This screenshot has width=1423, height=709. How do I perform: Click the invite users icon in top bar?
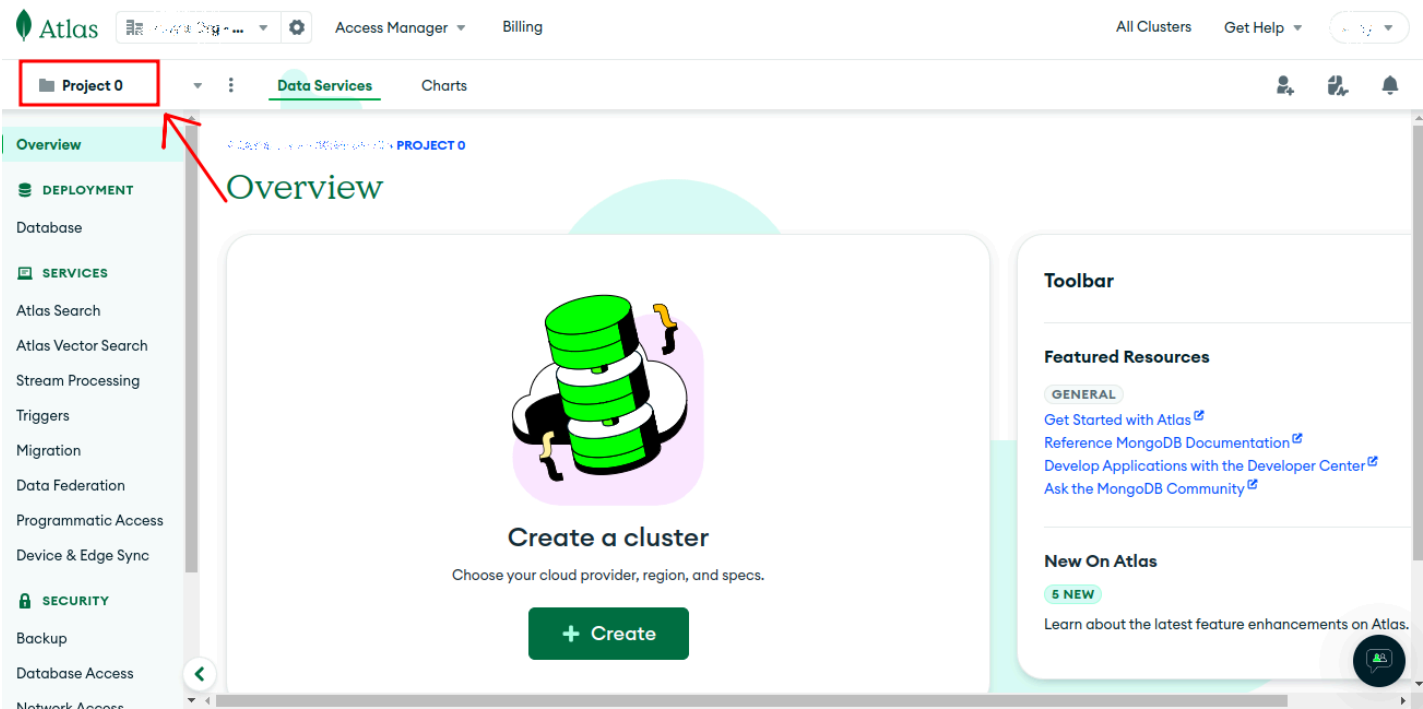coord(1285,86)
